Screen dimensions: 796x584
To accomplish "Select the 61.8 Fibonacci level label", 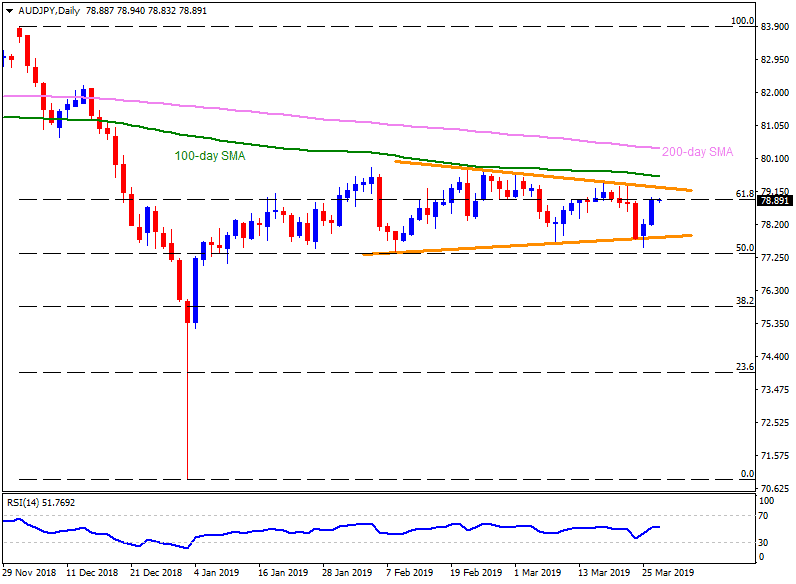I will pyautogui.click(x=743, y=193).
